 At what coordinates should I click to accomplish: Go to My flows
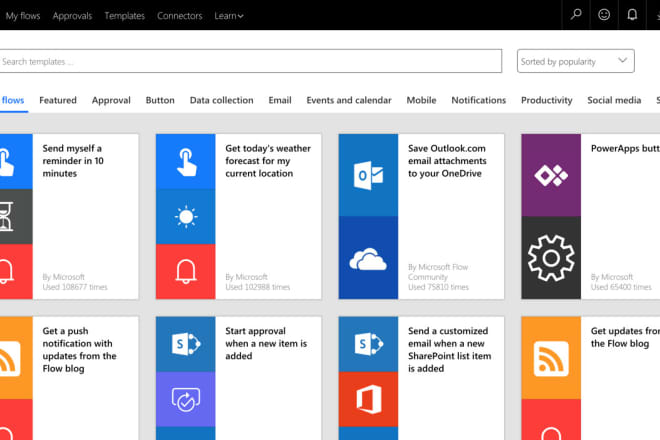point(23,16)
